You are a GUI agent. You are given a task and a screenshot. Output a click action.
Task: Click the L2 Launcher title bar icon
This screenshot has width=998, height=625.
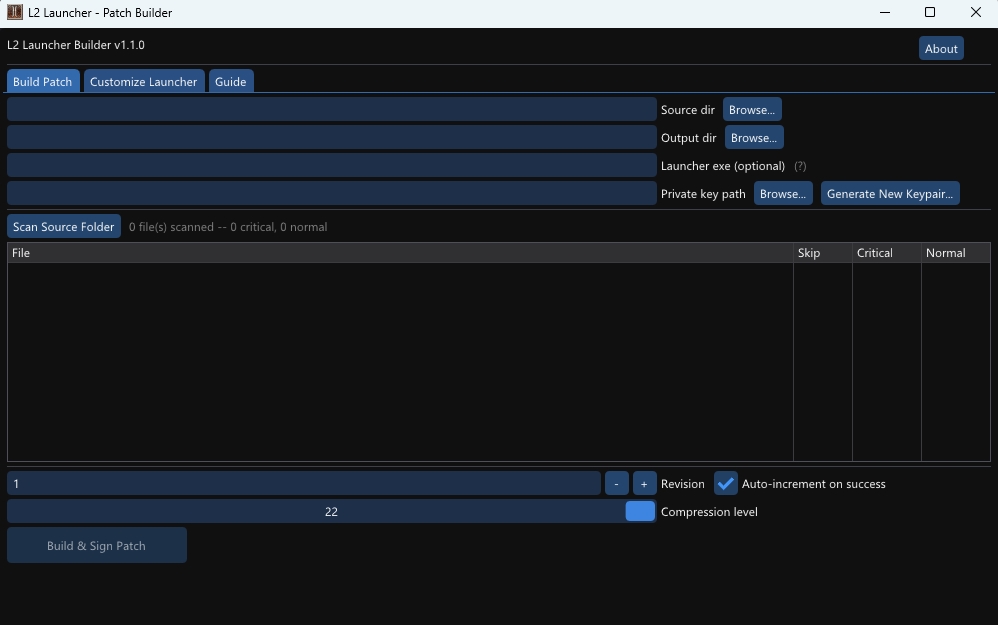14,12
